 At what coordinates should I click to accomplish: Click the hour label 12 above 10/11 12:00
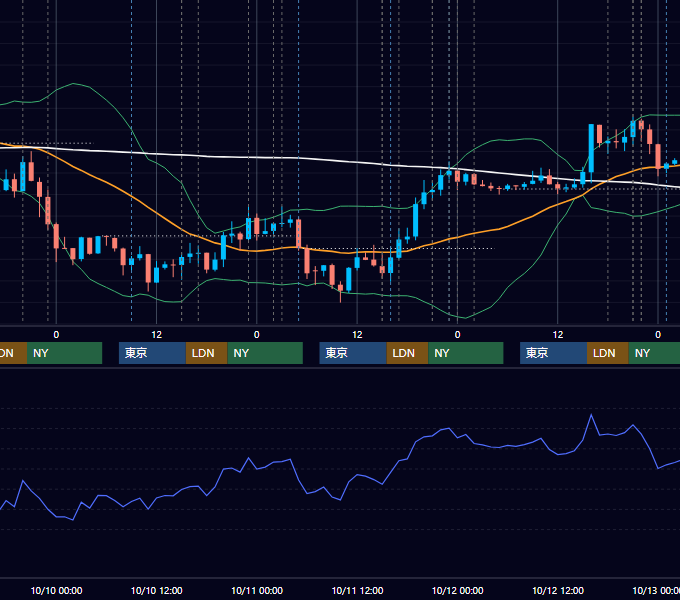click(x=357, y=335)
